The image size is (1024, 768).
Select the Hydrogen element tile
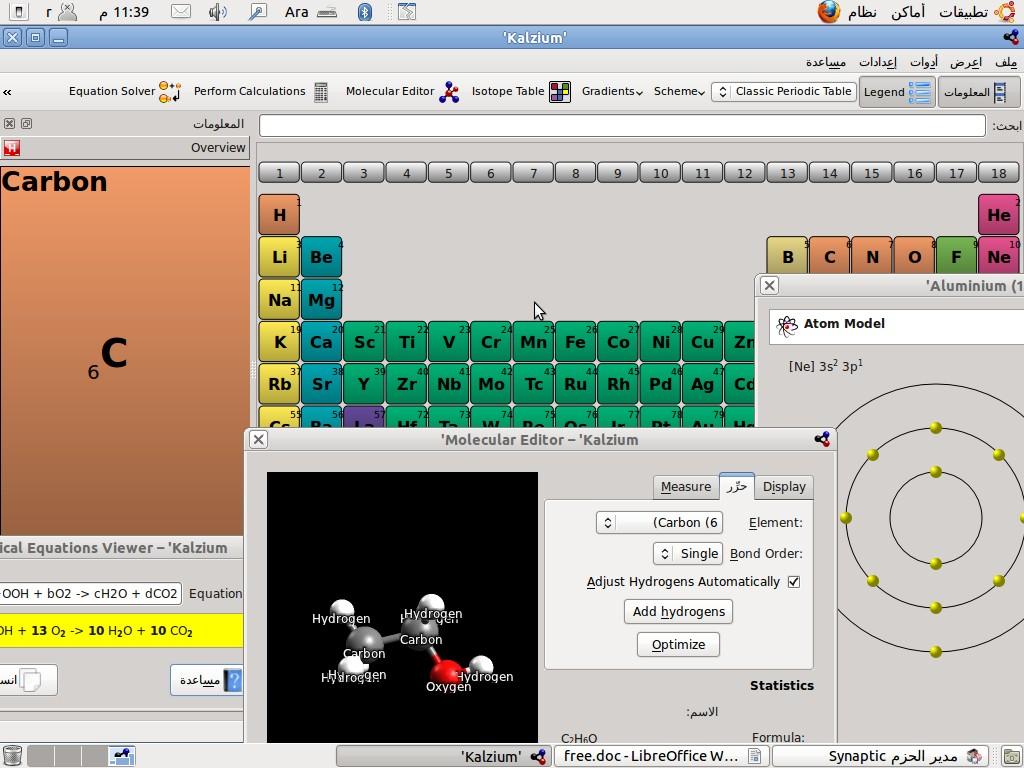click(280, 215)
